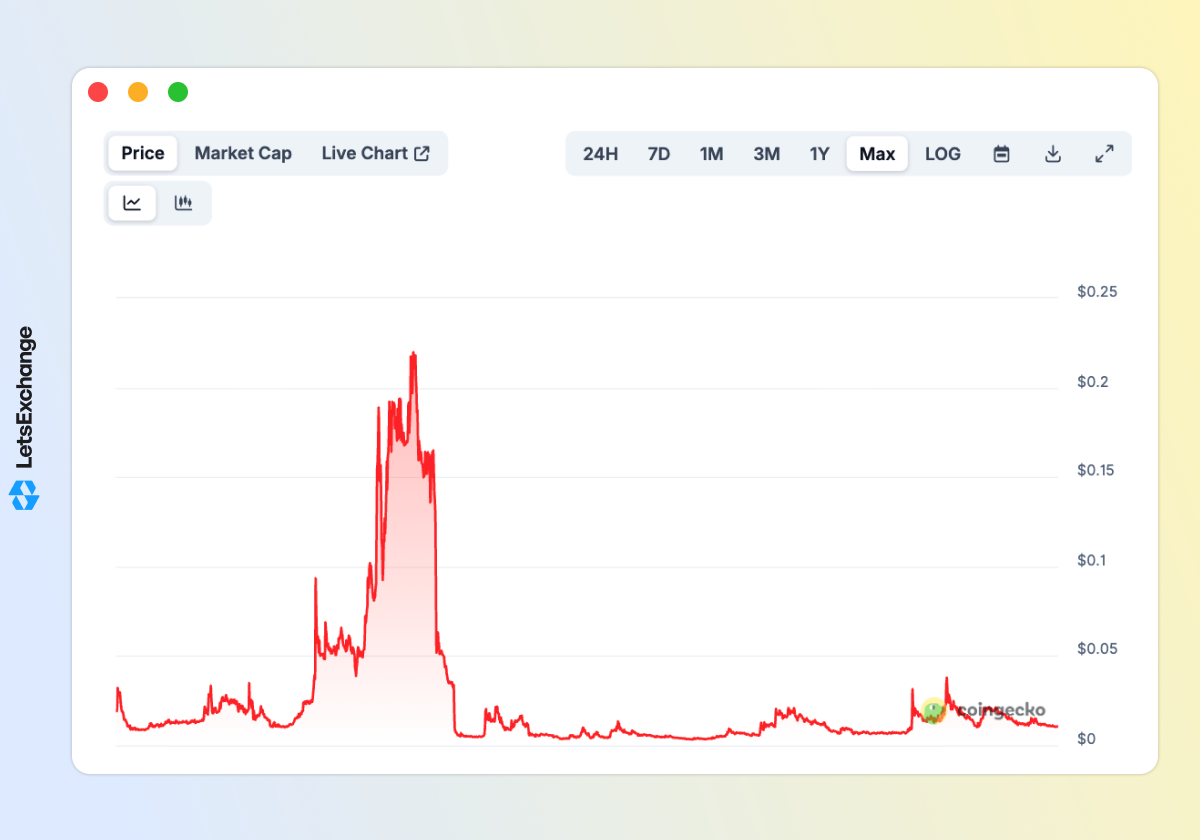Click the red window close dot

(x=98, y=92)
